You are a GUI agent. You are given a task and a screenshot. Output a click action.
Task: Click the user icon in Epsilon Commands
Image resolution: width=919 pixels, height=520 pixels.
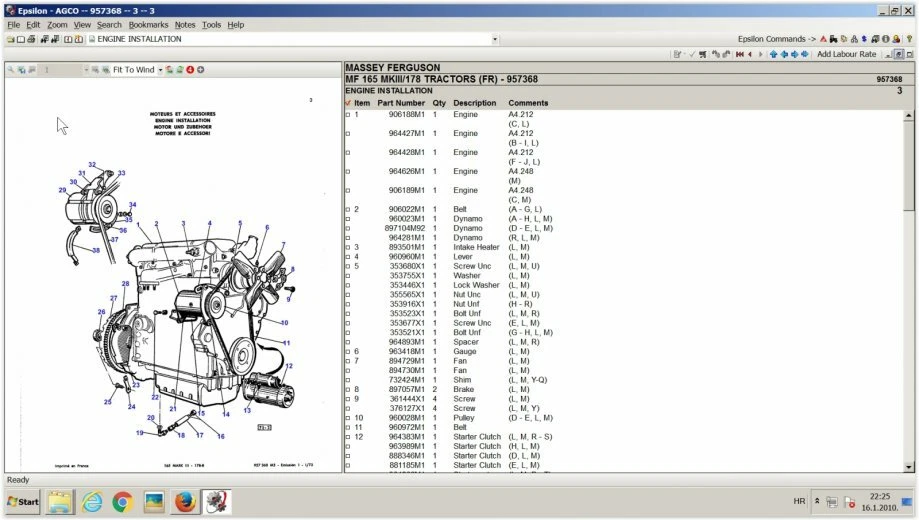click(896, 39)
